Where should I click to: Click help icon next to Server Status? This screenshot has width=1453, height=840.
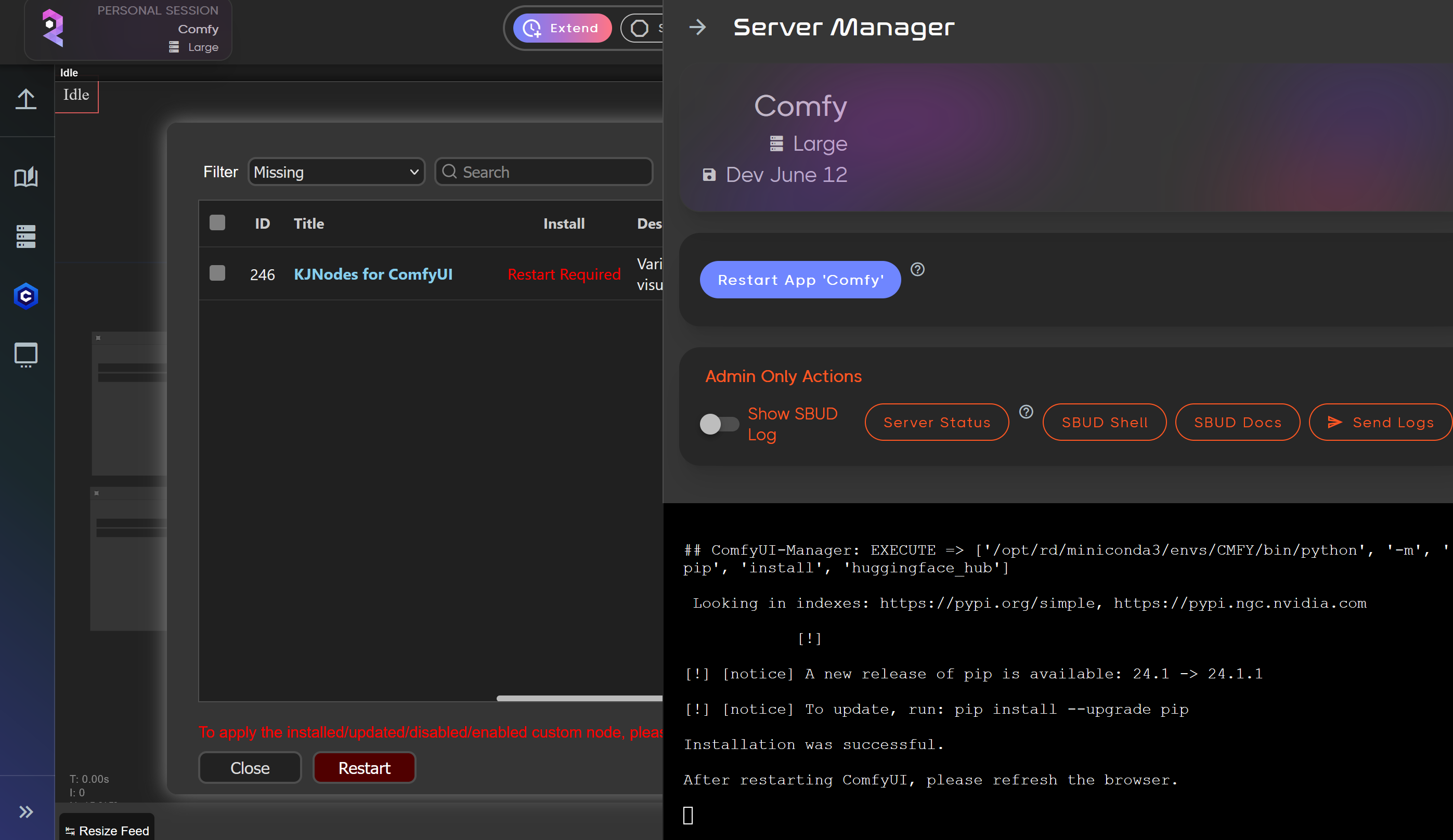click(1027, 411)
